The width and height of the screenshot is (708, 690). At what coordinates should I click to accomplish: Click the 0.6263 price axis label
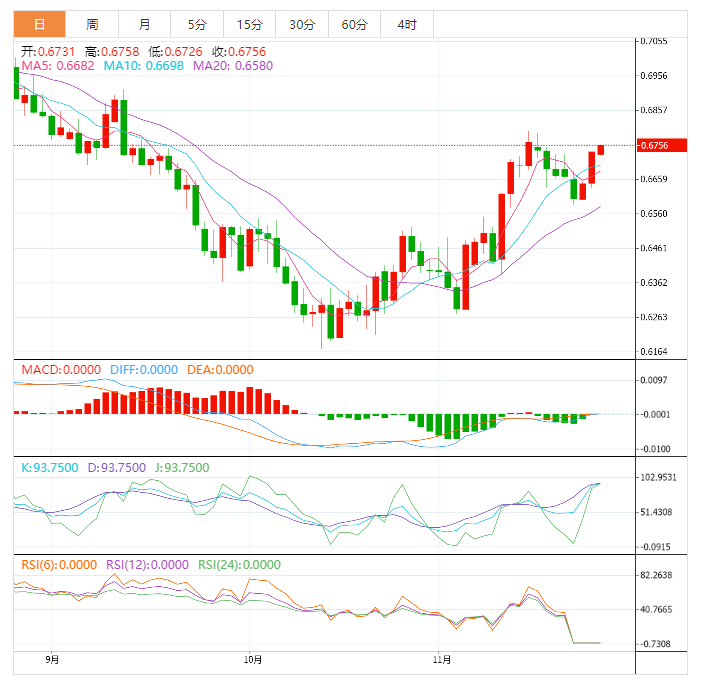[653, 317]
